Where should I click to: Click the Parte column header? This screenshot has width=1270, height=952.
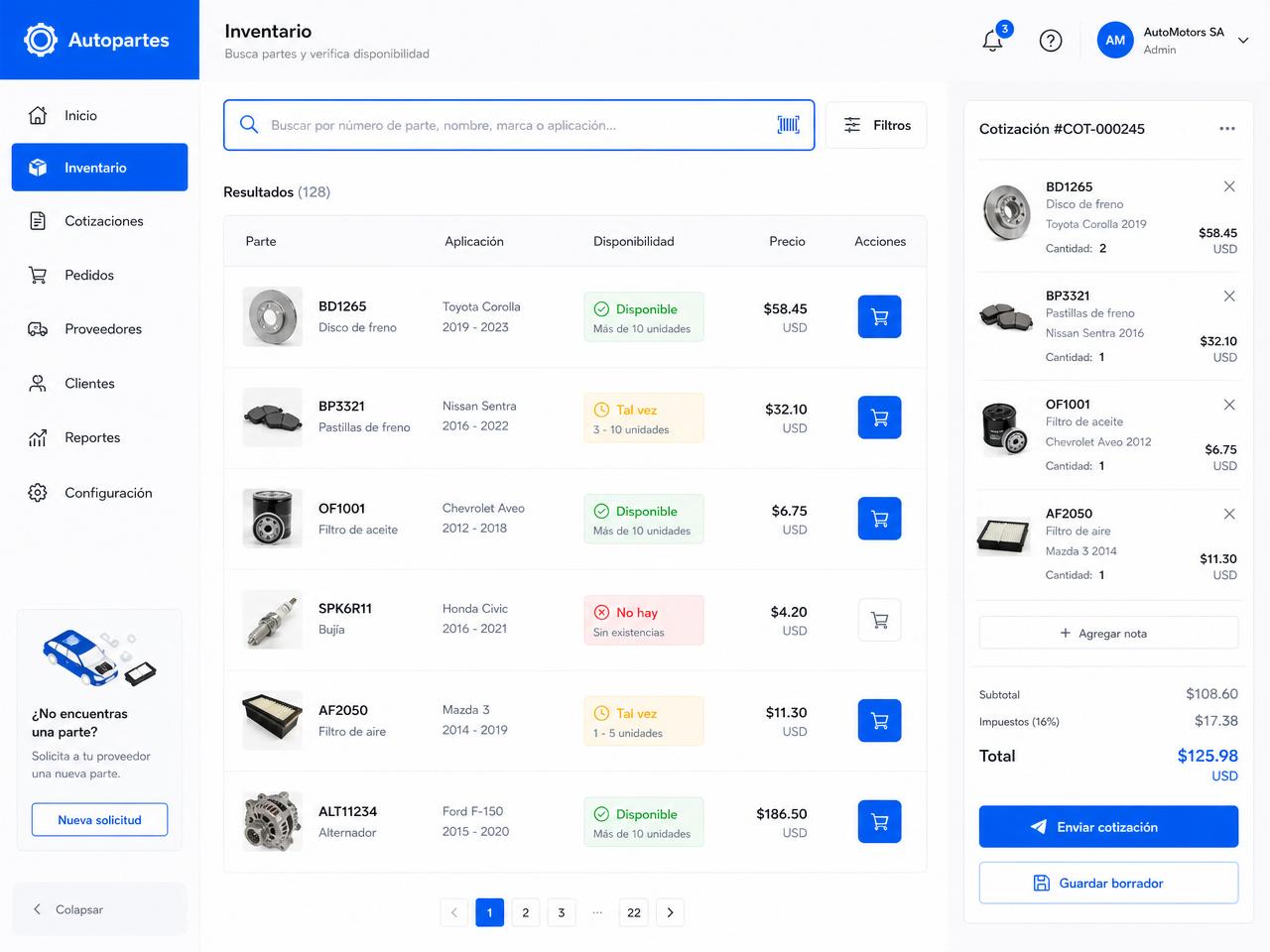(261, 241)
